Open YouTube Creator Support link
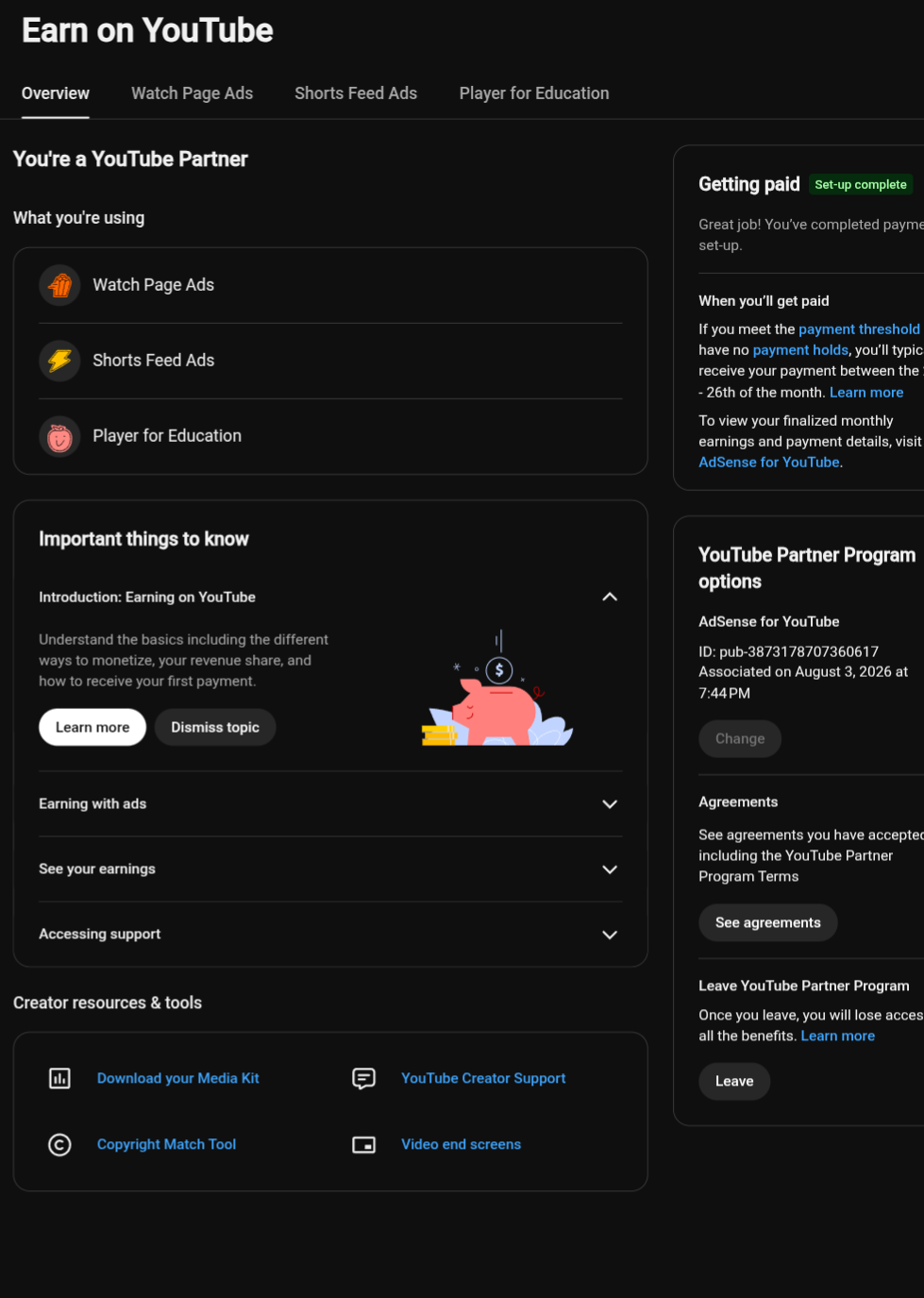 (x=483, y=1078)
